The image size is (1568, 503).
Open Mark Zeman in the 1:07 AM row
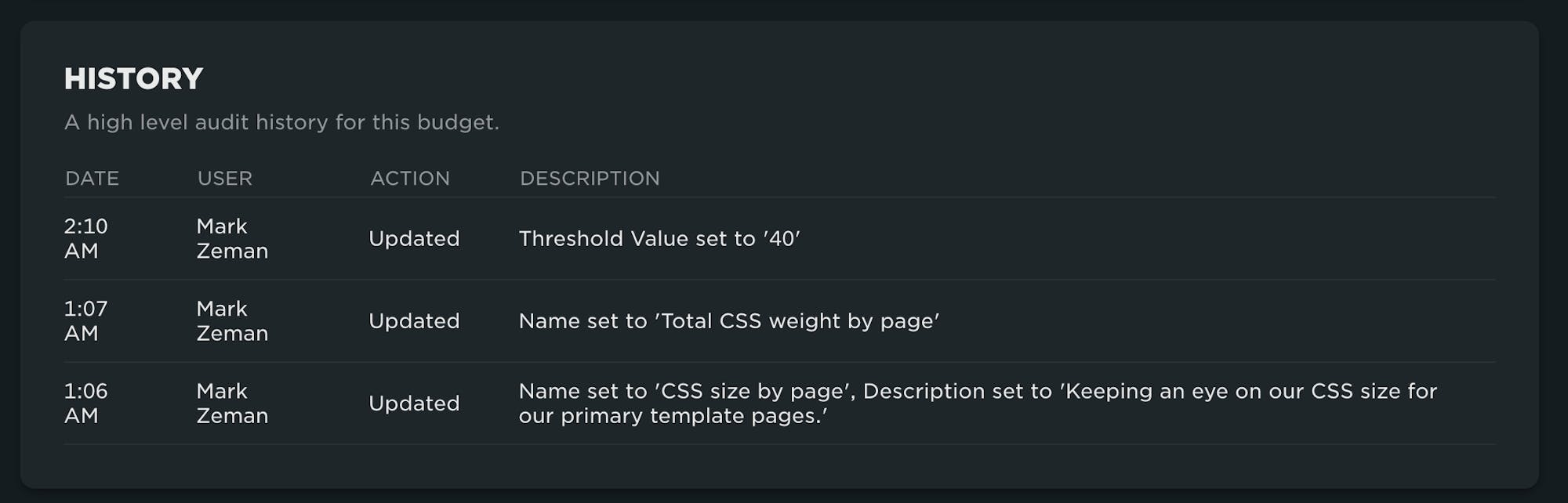click(232, 320)
